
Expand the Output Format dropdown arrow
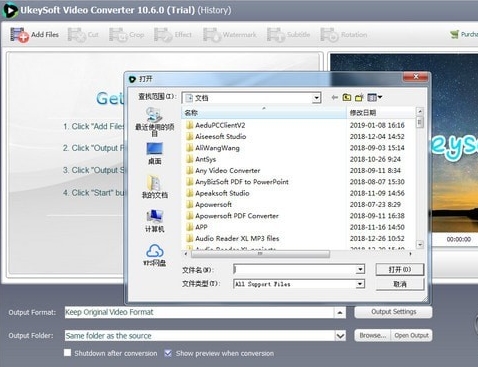click(340, 313)
